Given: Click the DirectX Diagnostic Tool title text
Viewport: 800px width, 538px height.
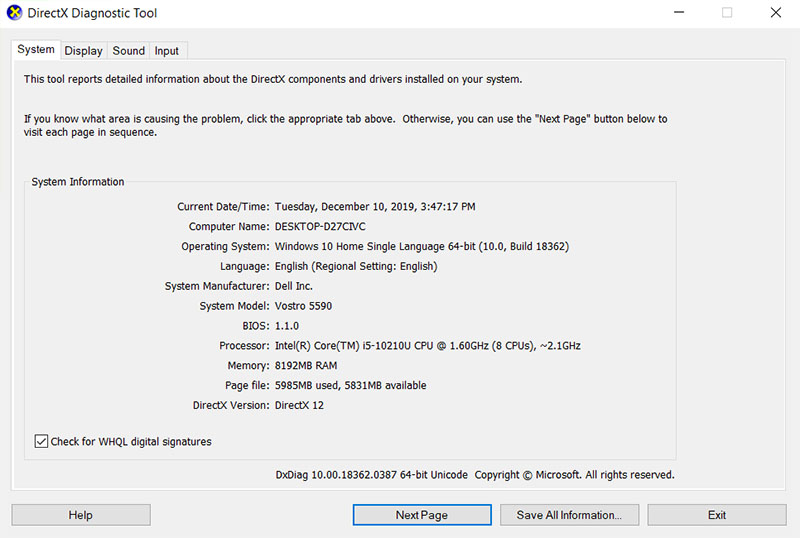Looking at the screenshot, I should tap(93, 14).
